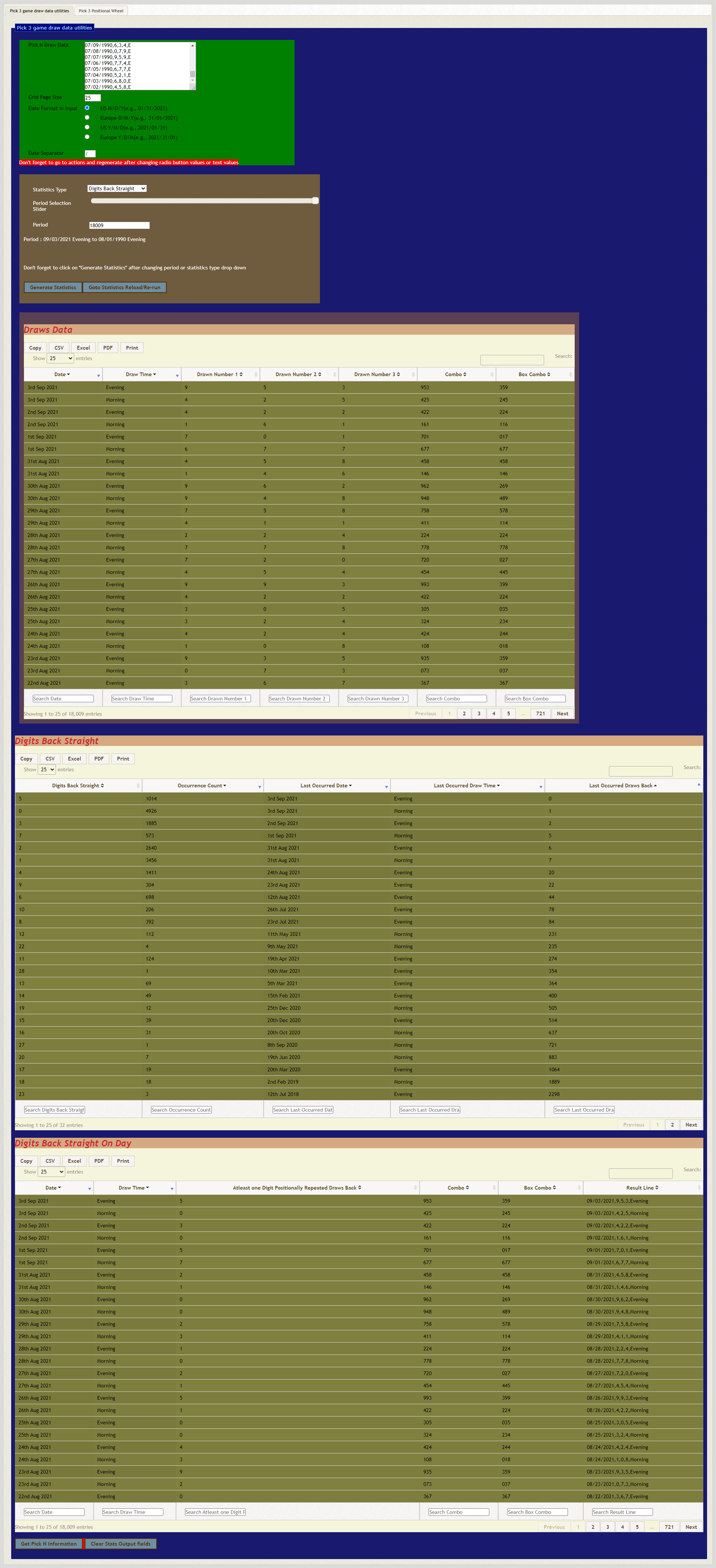
Task: Open Draws Data show entries dropdown
Action: click(60, 359)
